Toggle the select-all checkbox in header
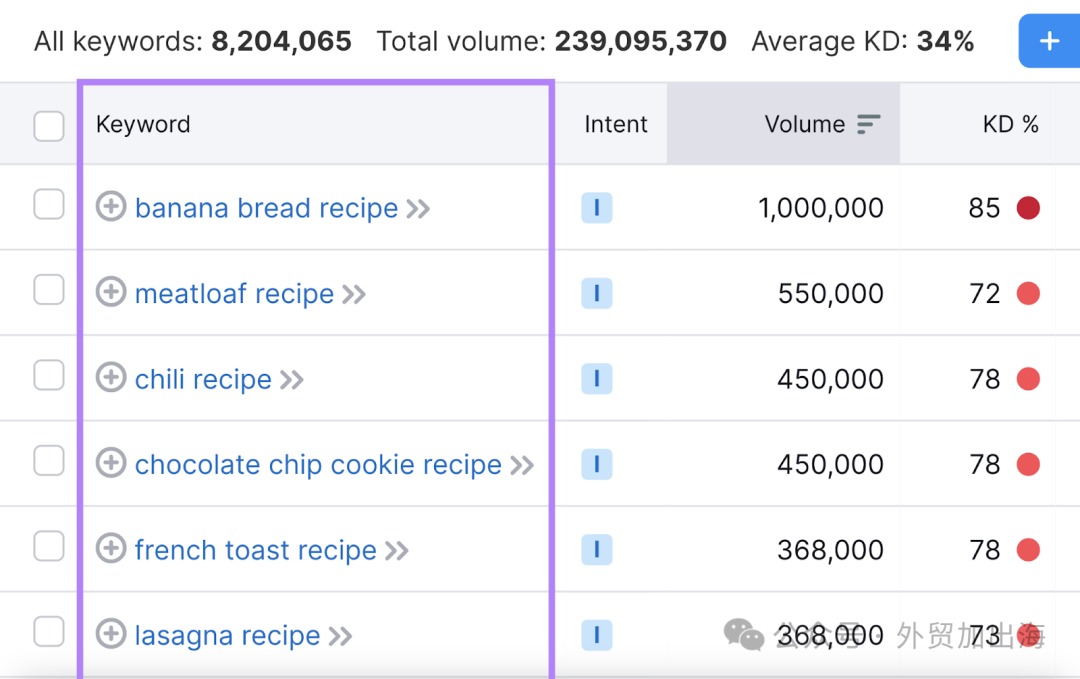Image resolution: width=1080 pixels, height=679 pixels. tap(49, 126)
